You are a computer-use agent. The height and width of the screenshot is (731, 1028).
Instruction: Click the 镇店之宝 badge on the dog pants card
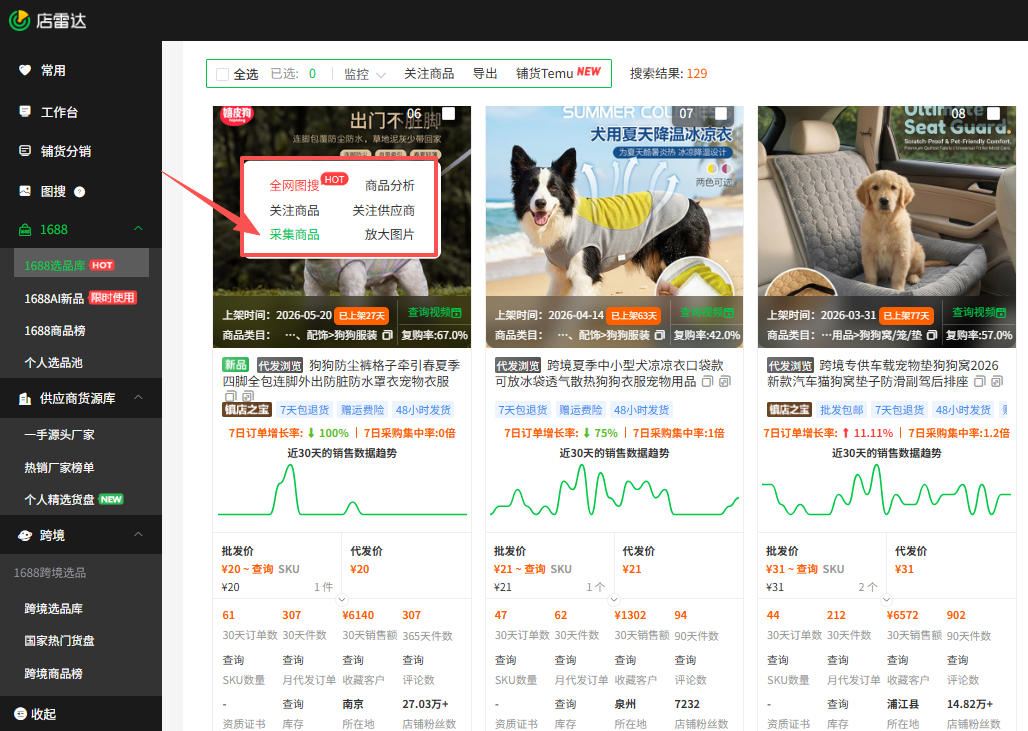click(x=247, y=410)
